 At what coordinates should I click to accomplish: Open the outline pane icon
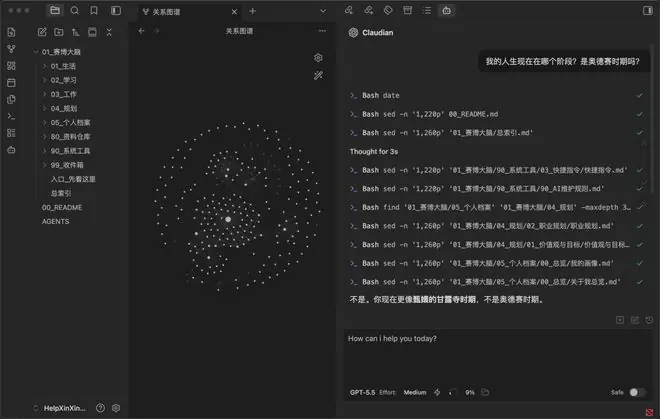point(427,11)
